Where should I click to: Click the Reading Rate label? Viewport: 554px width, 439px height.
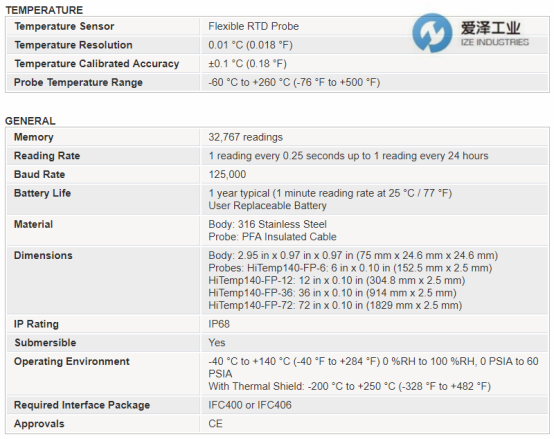(47, 156)
